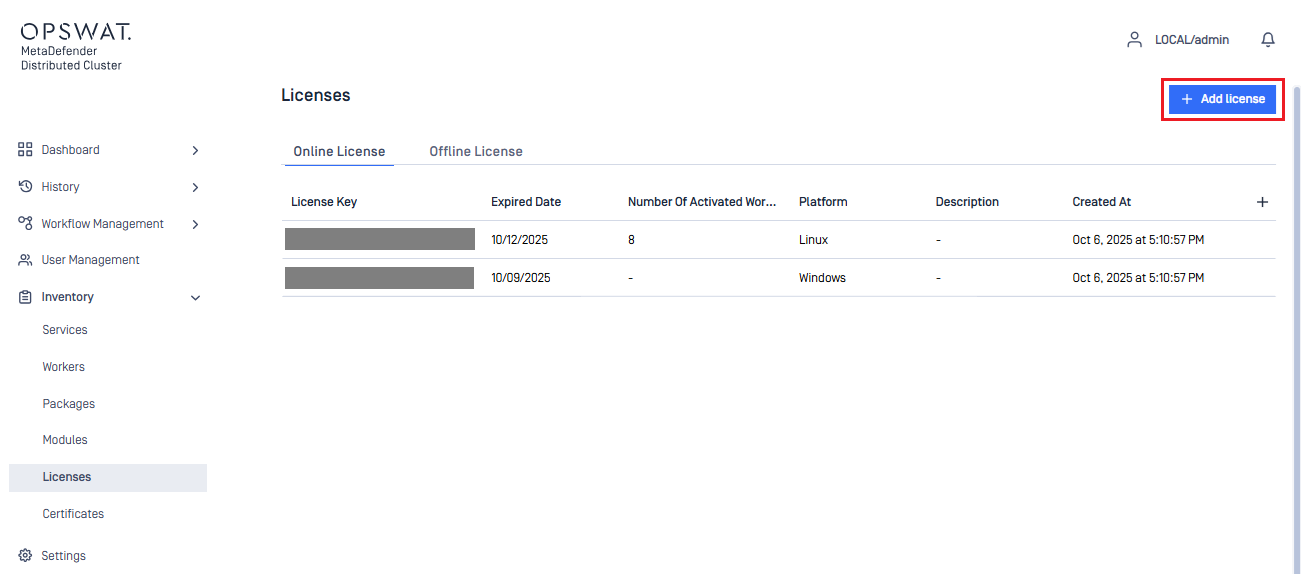Click the Workflow Management icon

coord(26,224)
